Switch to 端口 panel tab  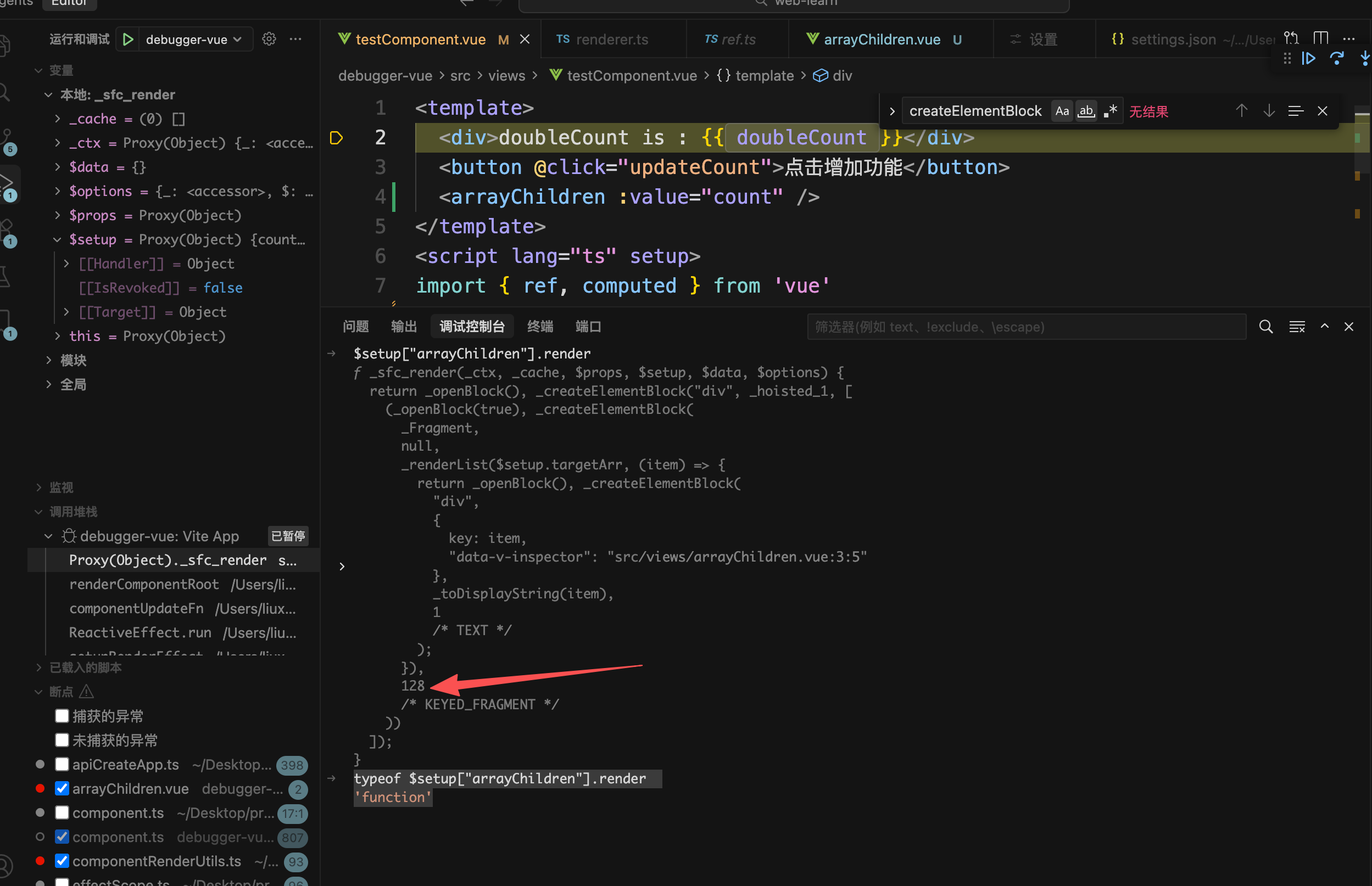coord(589,327)
